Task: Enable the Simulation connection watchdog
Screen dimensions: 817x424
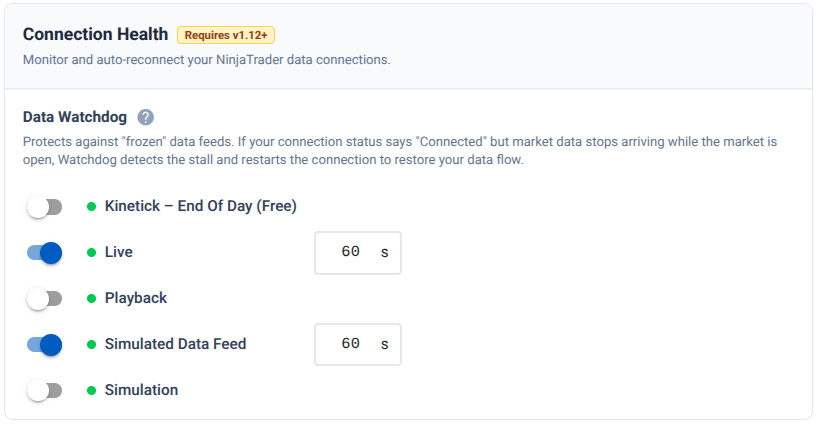Action: click(44, 390)
